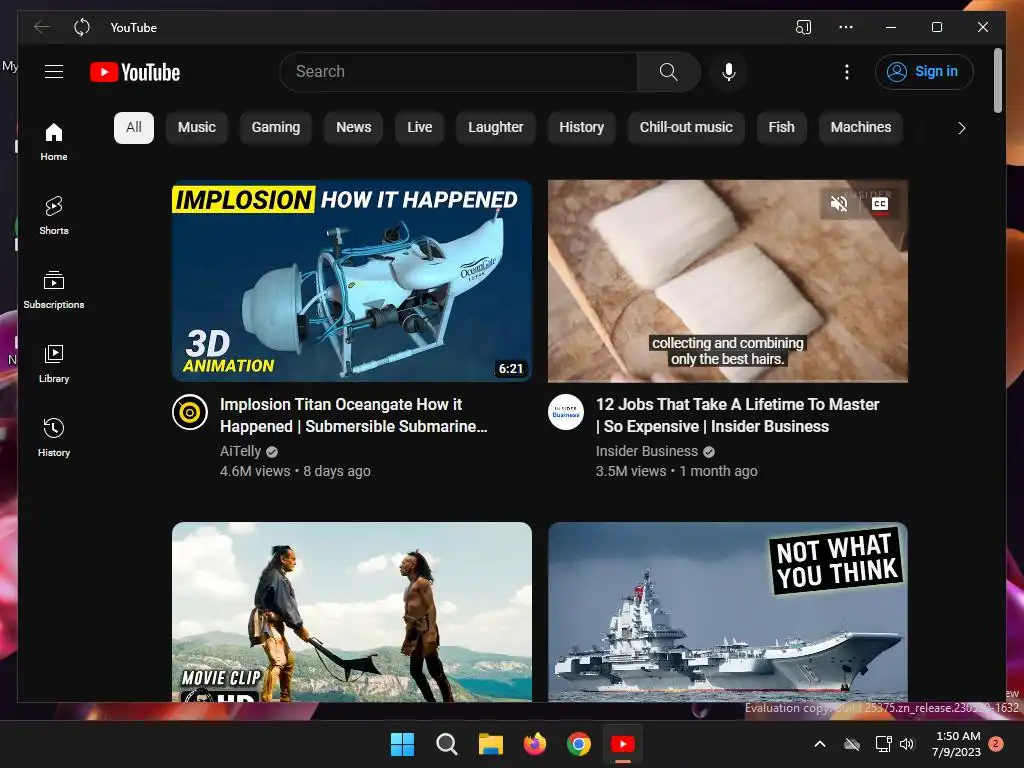The image size is (1024, 768).
Task: Click YouTube app icon in taskbar
Action: [x=622, y=744]
